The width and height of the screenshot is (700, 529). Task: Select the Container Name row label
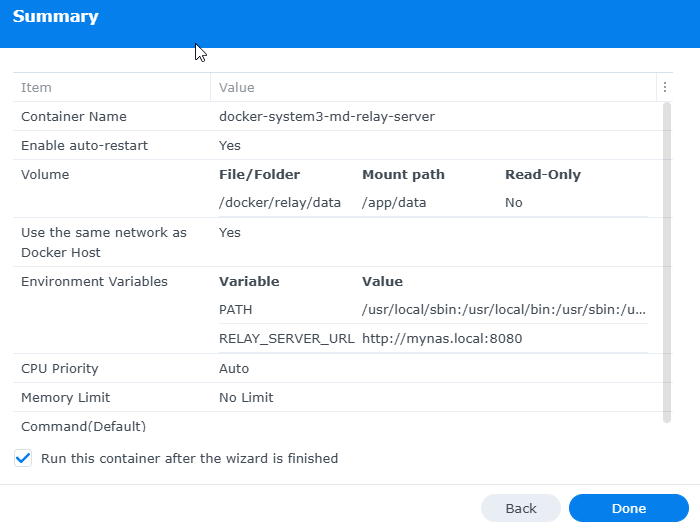(74, 117)
